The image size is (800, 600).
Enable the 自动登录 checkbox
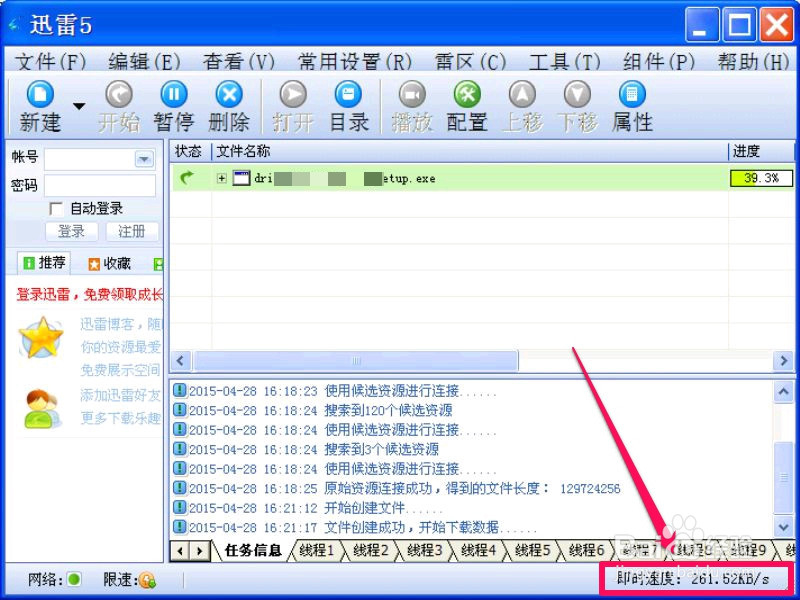[56, 208]
